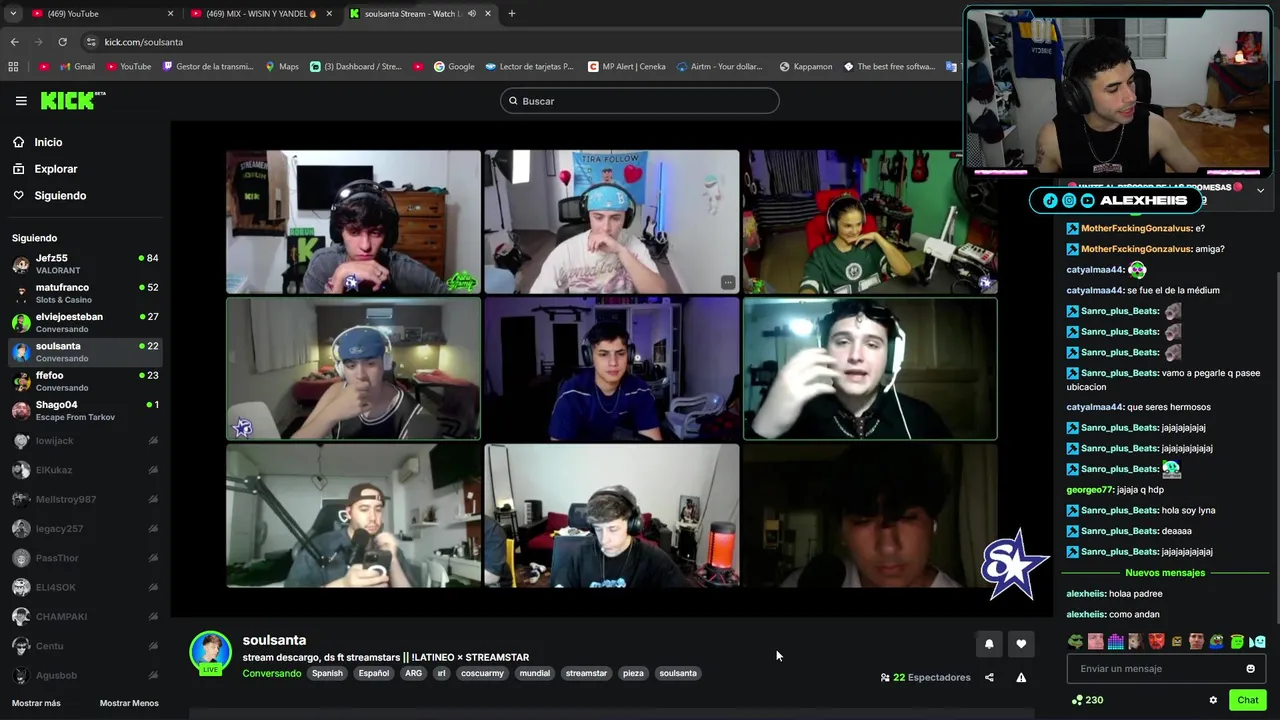The height and width of the screenshot is (720, 1280).
Task: Toggle stream notifications bell
Action: pos(989,644)
